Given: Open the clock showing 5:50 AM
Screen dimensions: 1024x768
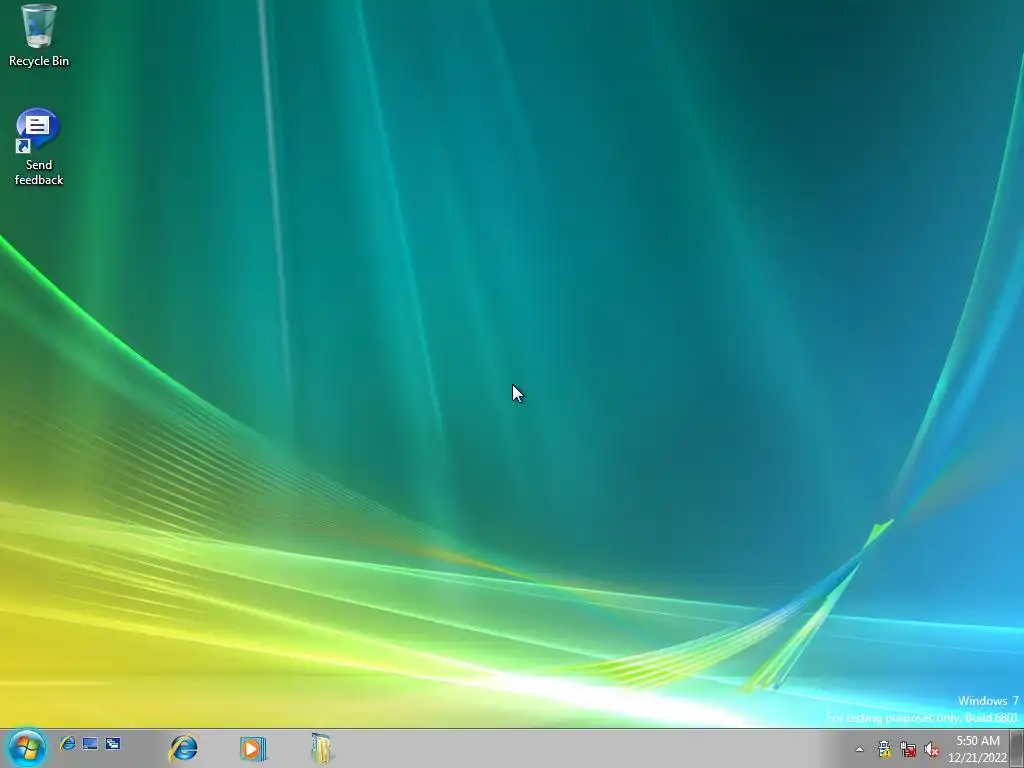Looking at the screenshot, I should pos(978,748).
